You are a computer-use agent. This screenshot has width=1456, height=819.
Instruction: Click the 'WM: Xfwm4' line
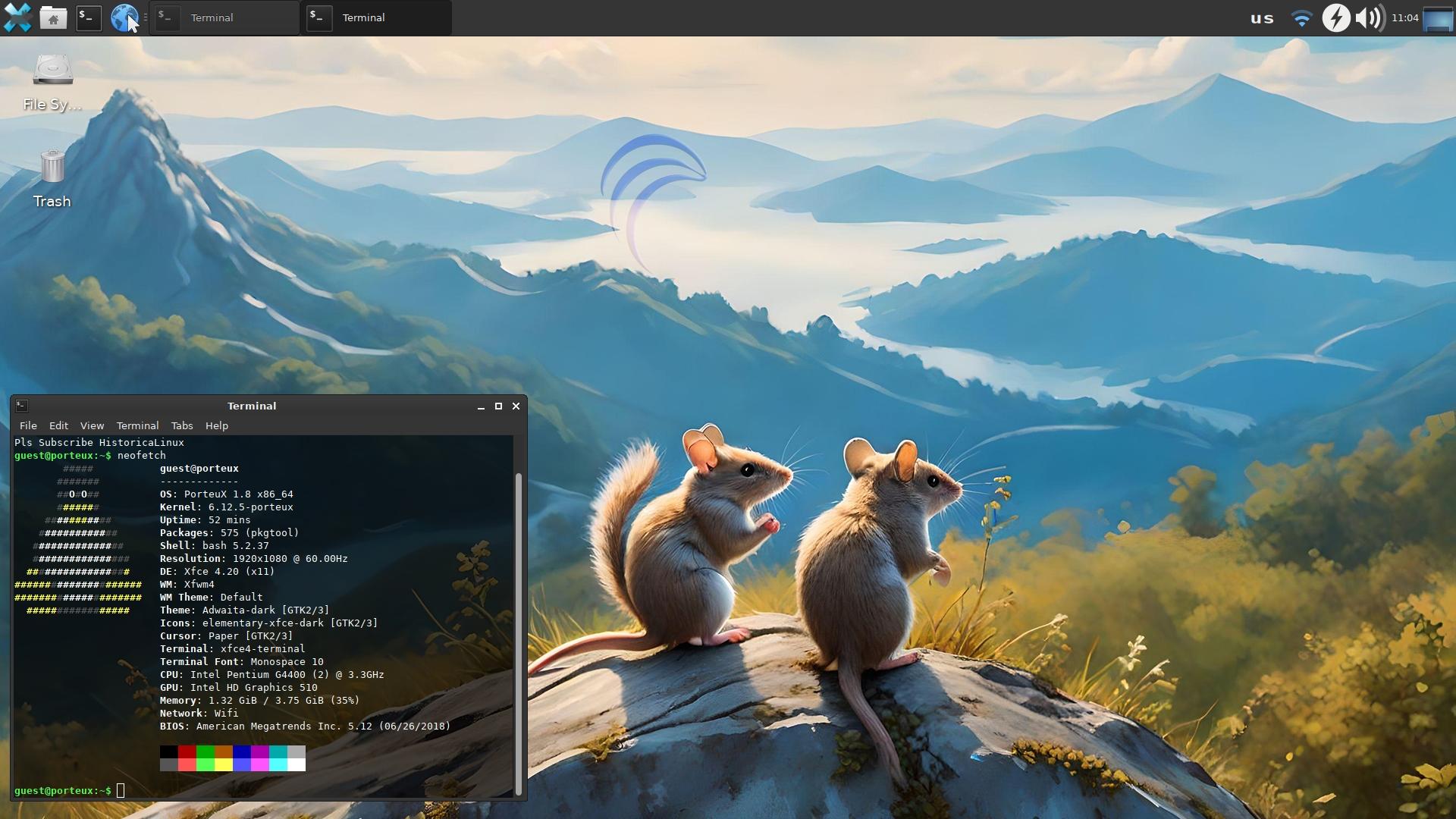pos(187,585)
